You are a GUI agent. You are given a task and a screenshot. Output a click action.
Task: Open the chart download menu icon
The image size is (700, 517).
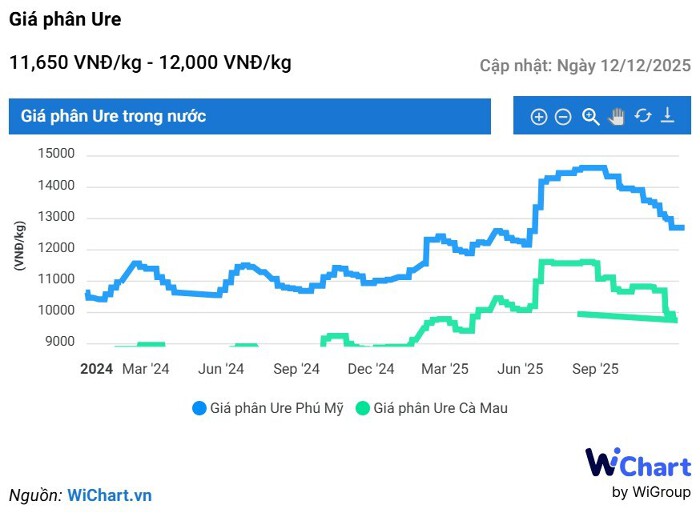tap(668, 116)
